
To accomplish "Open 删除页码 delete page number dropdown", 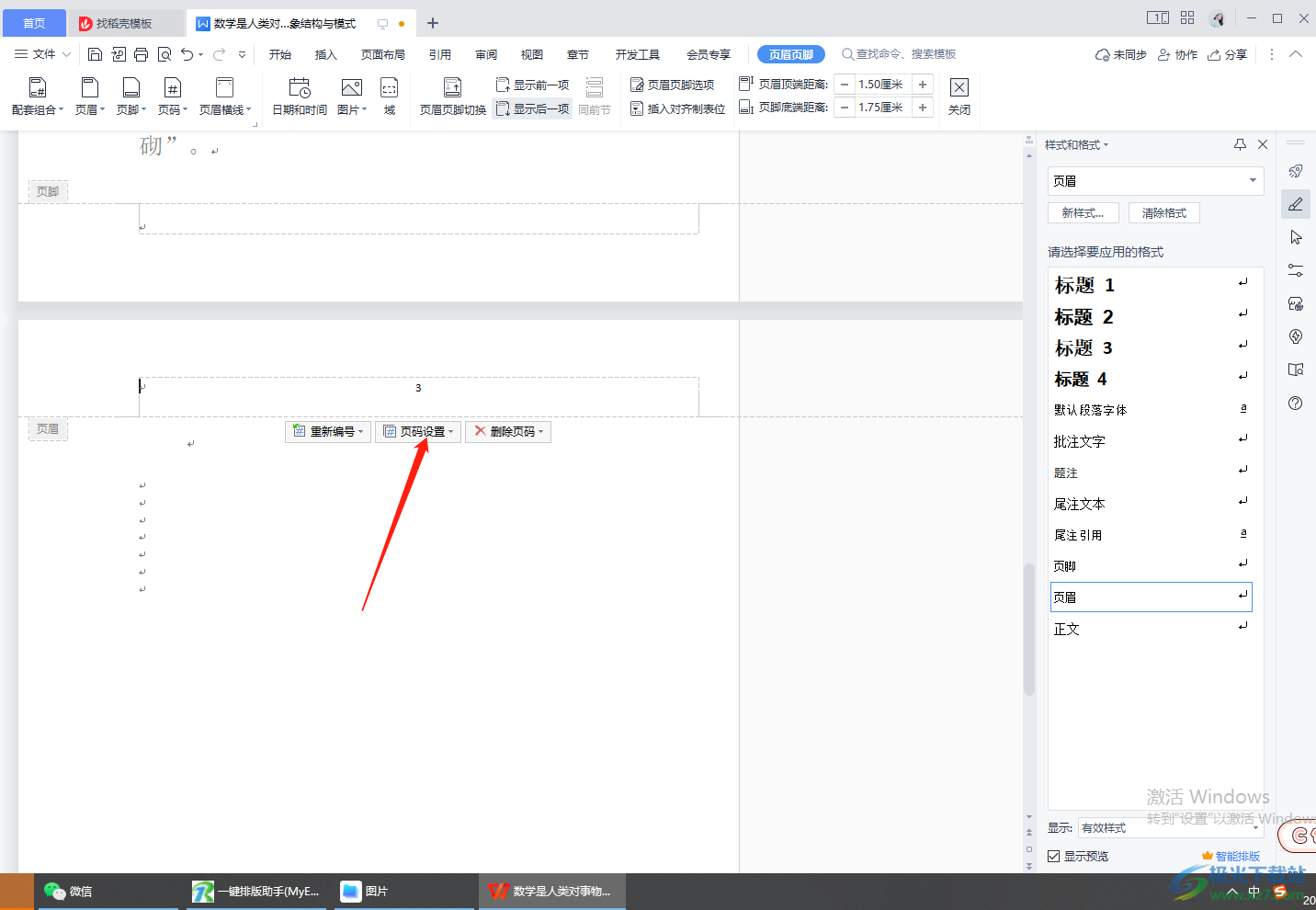I will click(508, 432).
